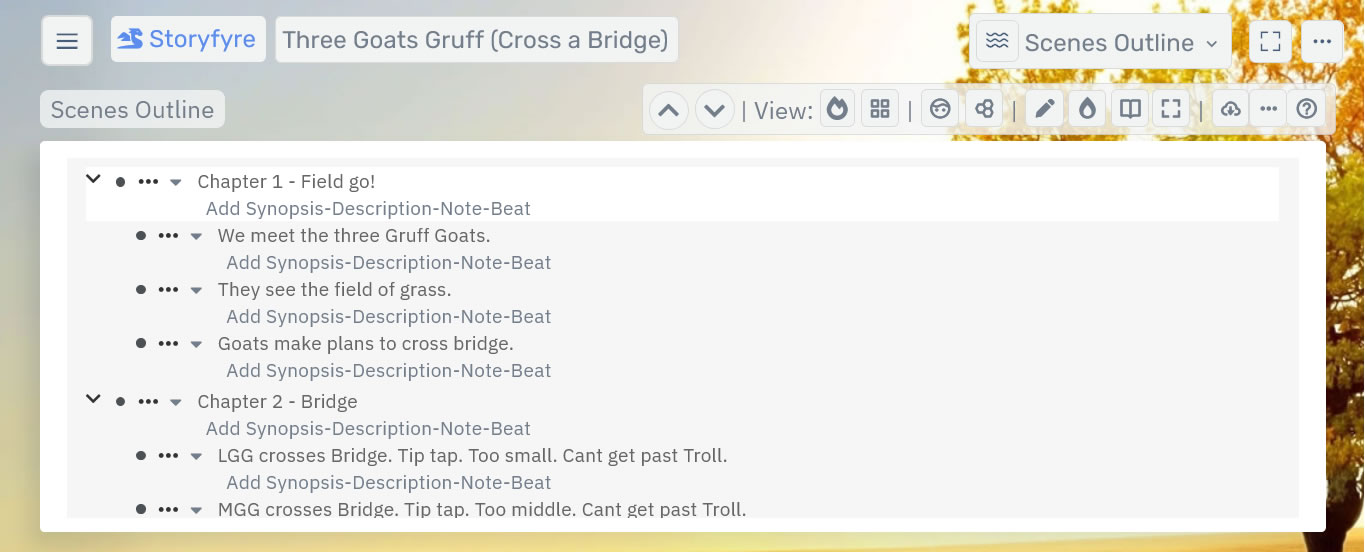This screenshot has width=1365, height=552.
Task: Click the flame view icon
Action: [838, 109]
